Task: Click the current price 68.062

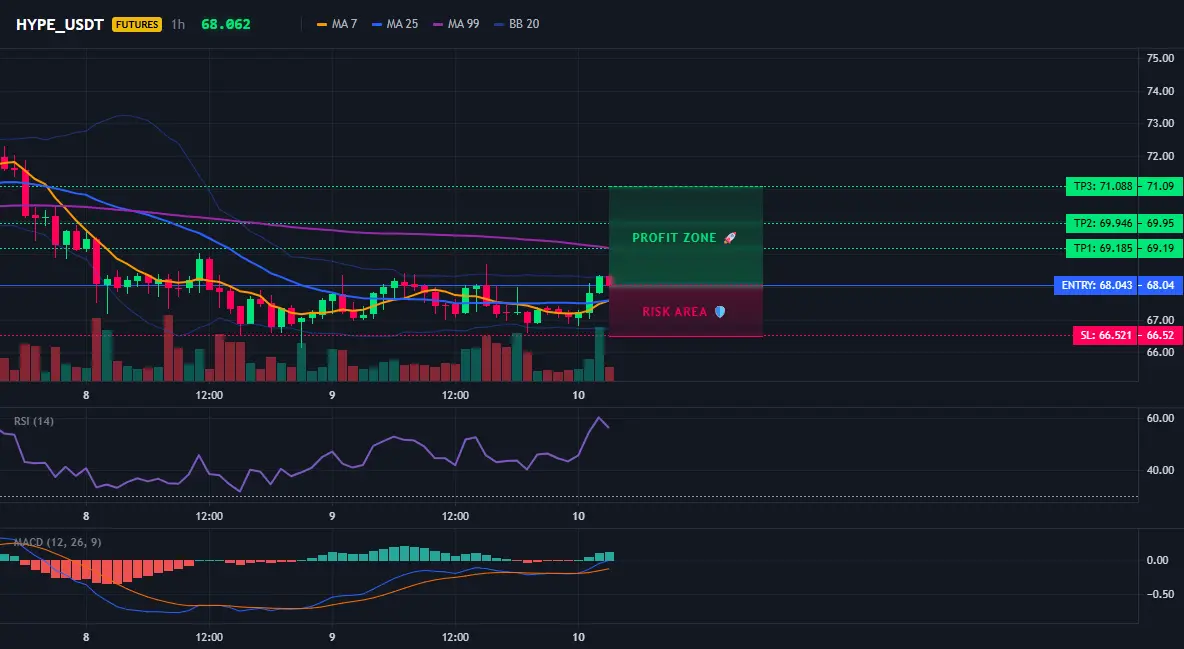Action: [x=226, y=24]
